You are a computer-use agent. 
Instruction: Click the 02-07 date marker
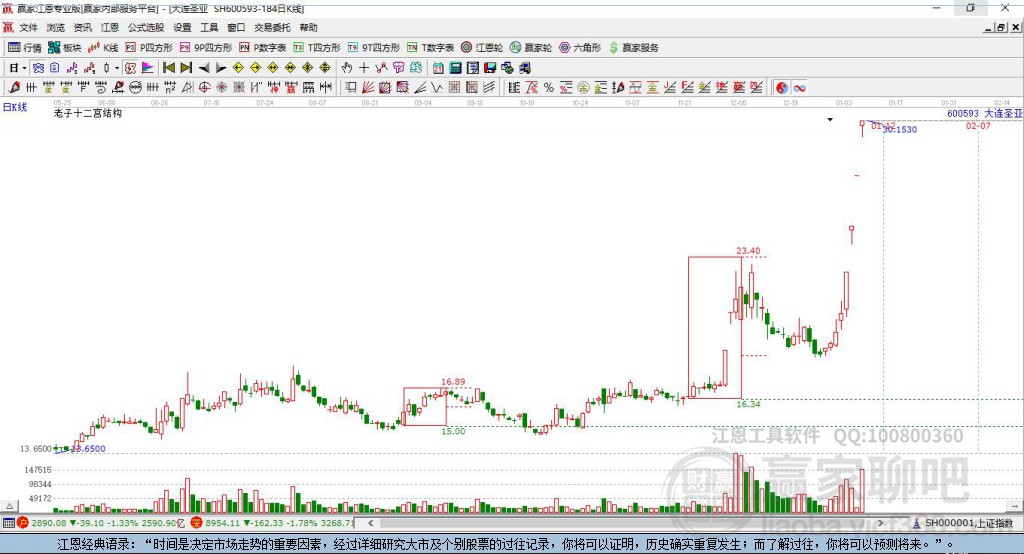[x=978, y=125]
